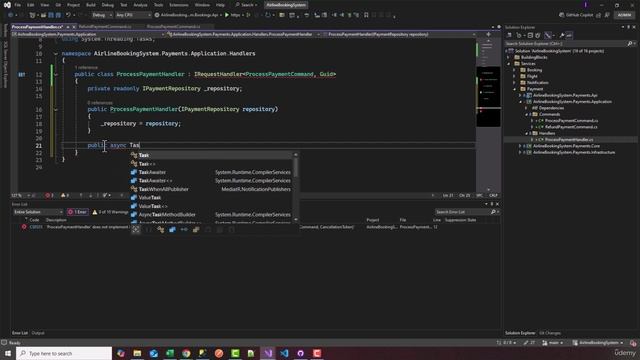Click Solution Explorer home view icon
The image size is (640, 360).
509,36
